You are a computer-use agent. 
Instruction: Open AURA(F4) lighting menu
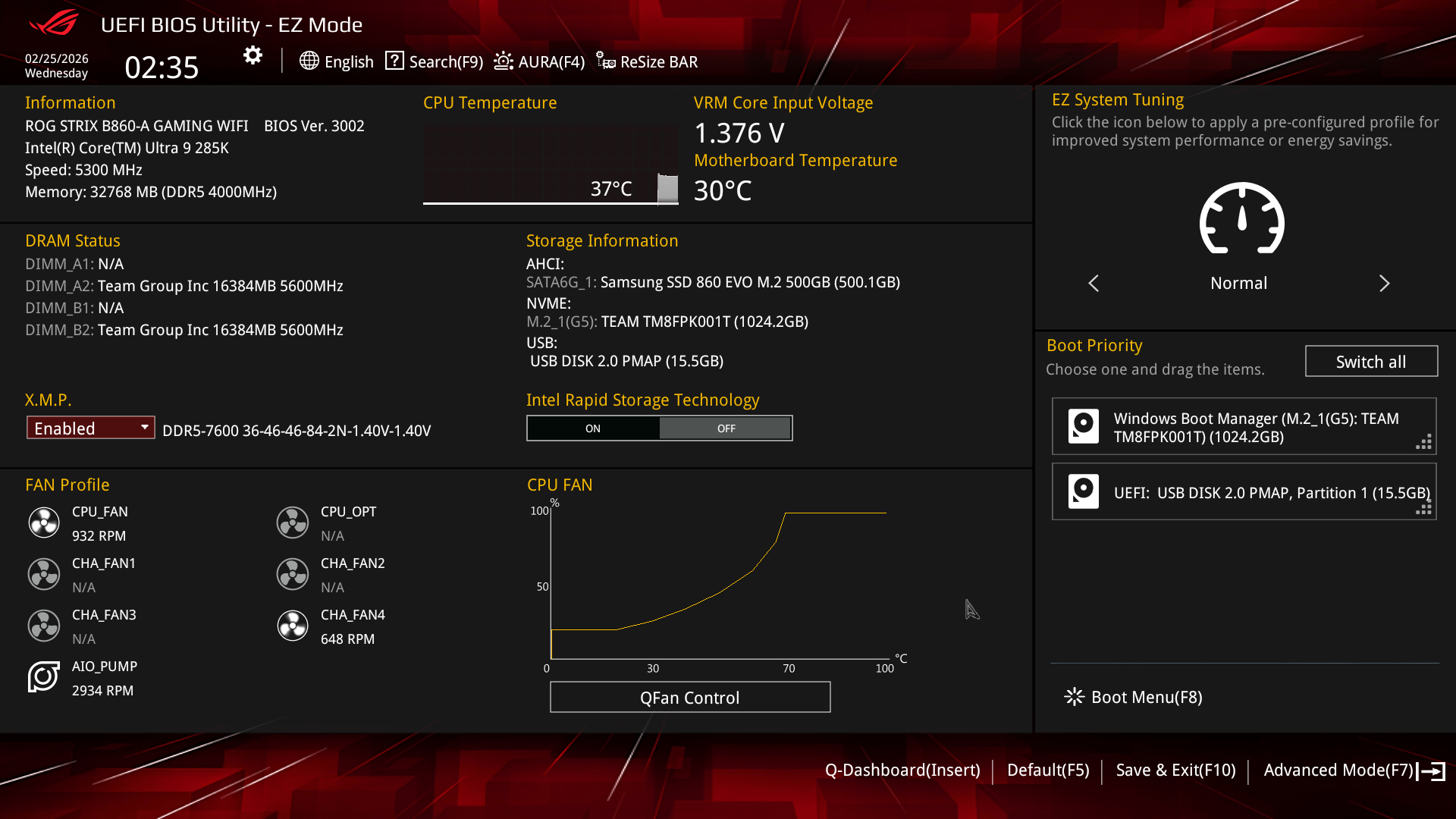click(540, 61)
